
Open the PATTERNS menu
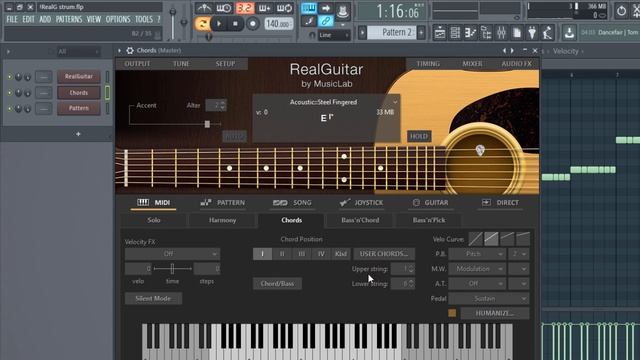69,19
